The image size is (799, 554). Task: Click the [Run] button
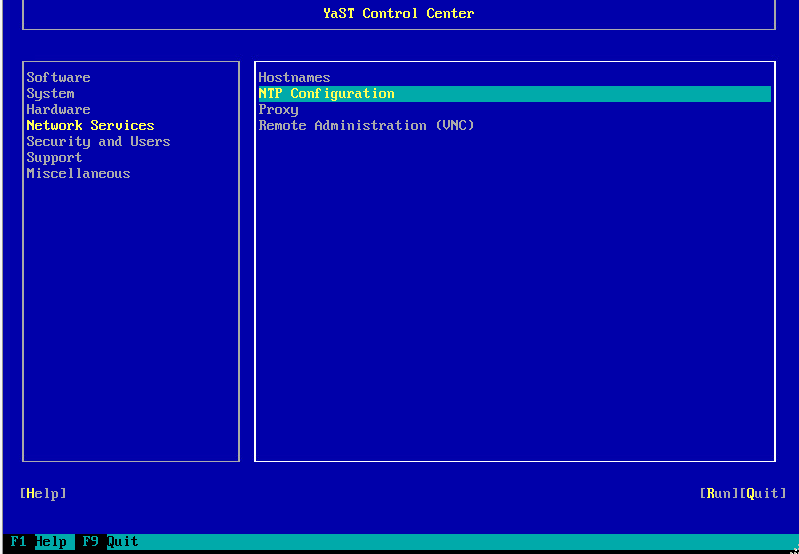[719, 493]
